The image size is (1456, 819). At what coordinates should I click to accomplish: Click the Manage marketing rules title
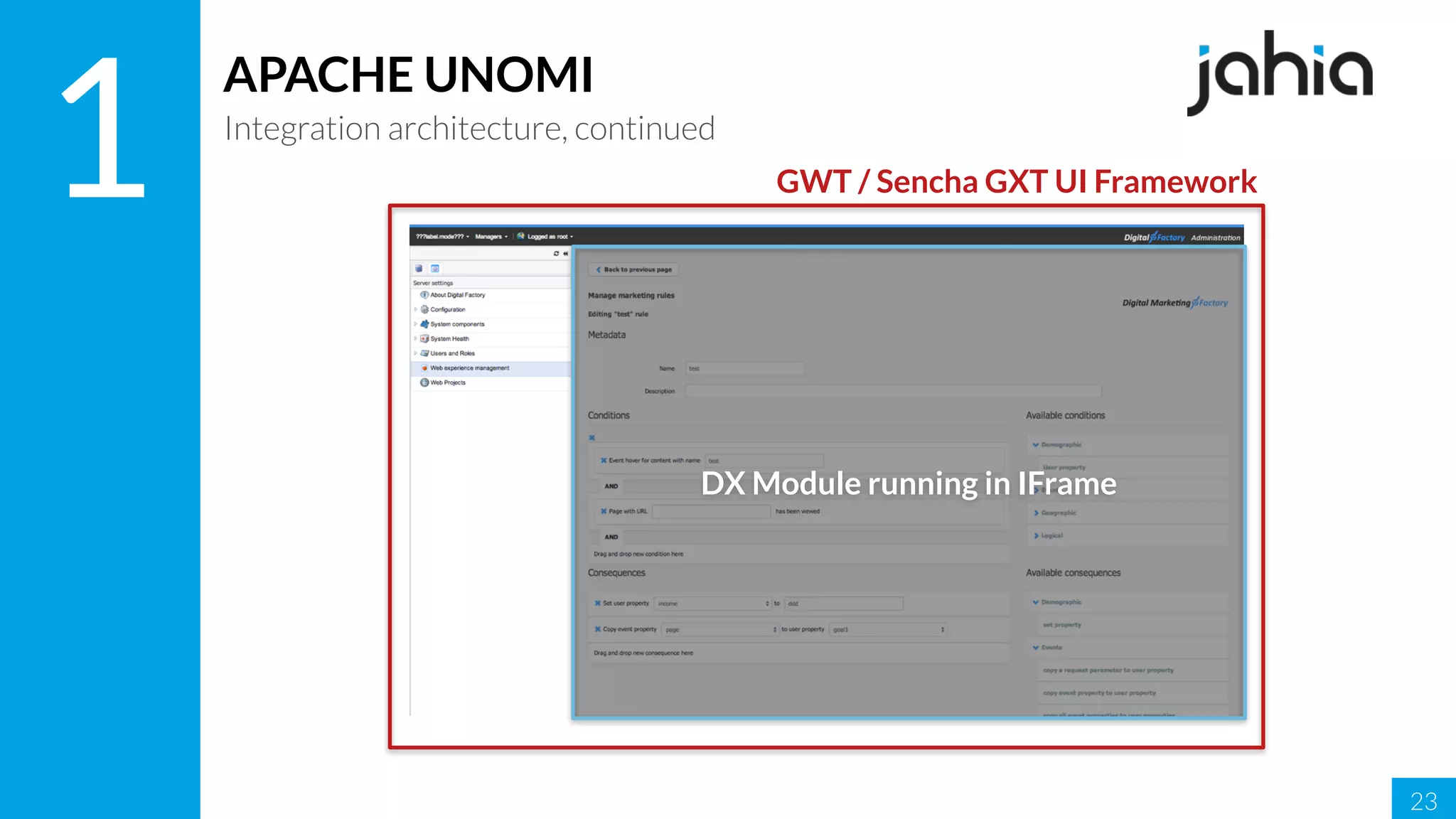[x=631, y=296]
